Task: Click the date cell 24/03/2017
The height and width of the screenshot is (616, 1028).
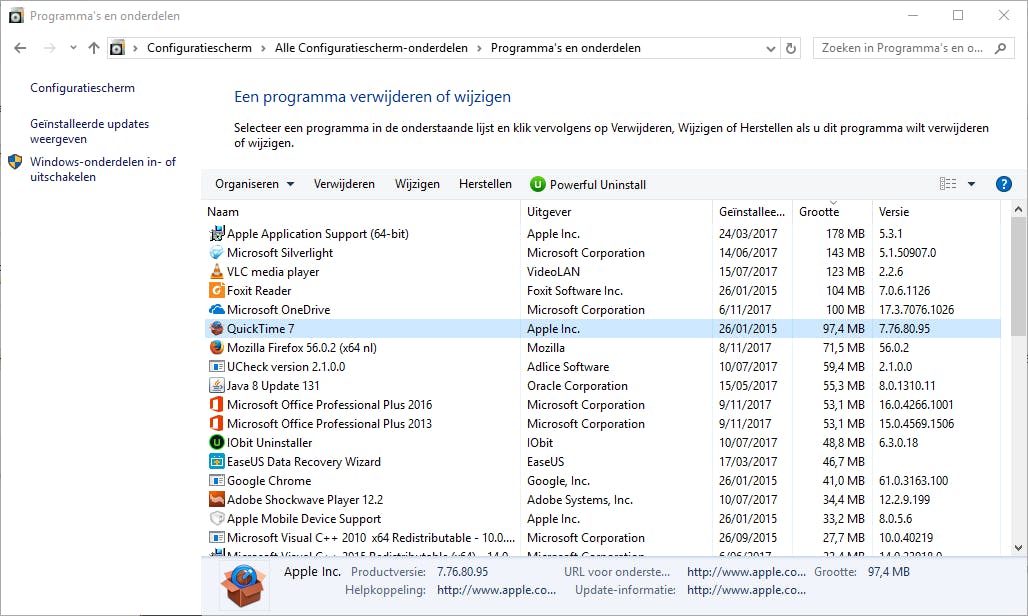Action: pyautogui.click(x=748, y=234)
